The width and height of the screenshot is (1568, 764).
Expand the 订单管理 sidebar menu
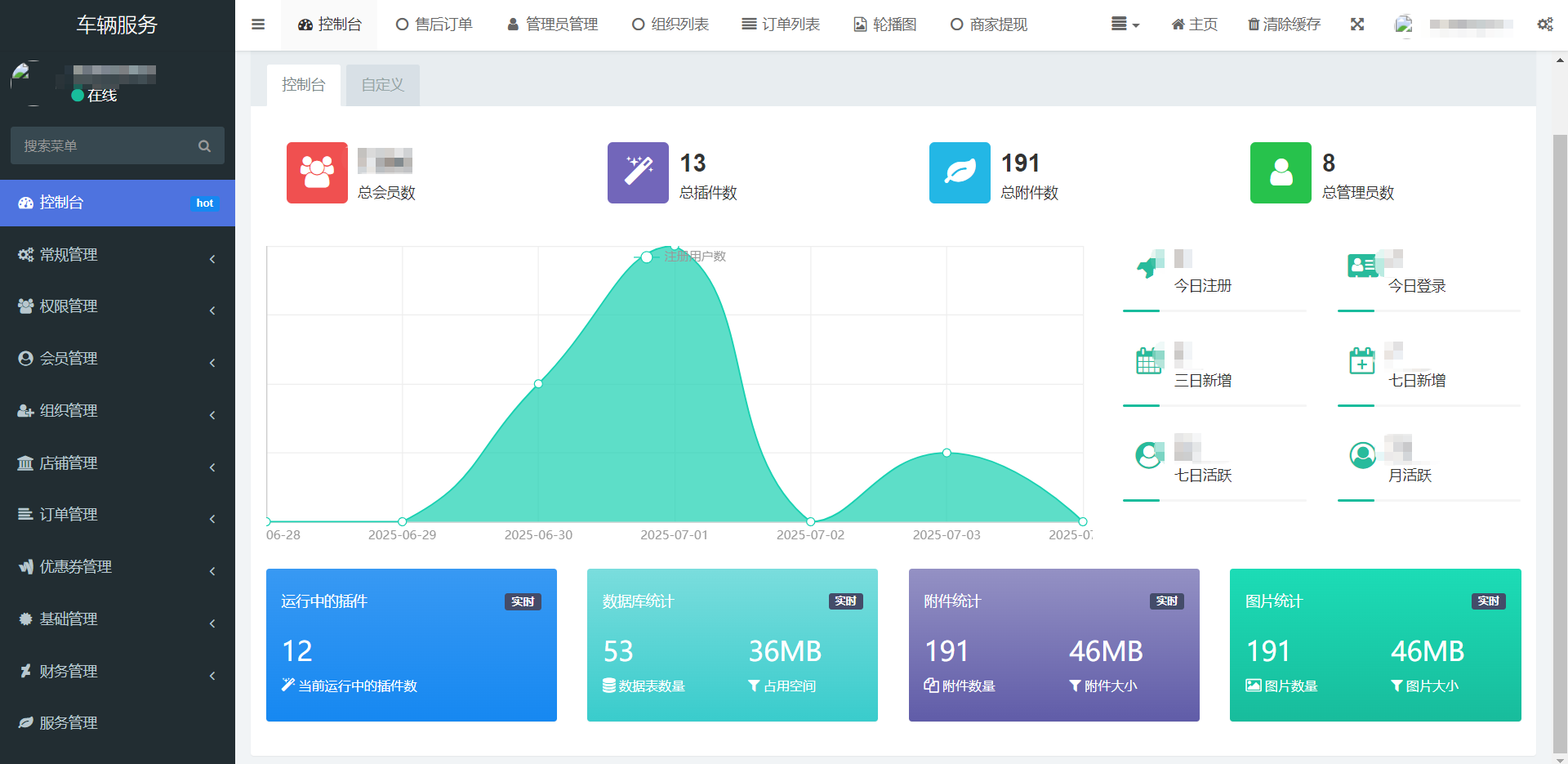point(118,515)
